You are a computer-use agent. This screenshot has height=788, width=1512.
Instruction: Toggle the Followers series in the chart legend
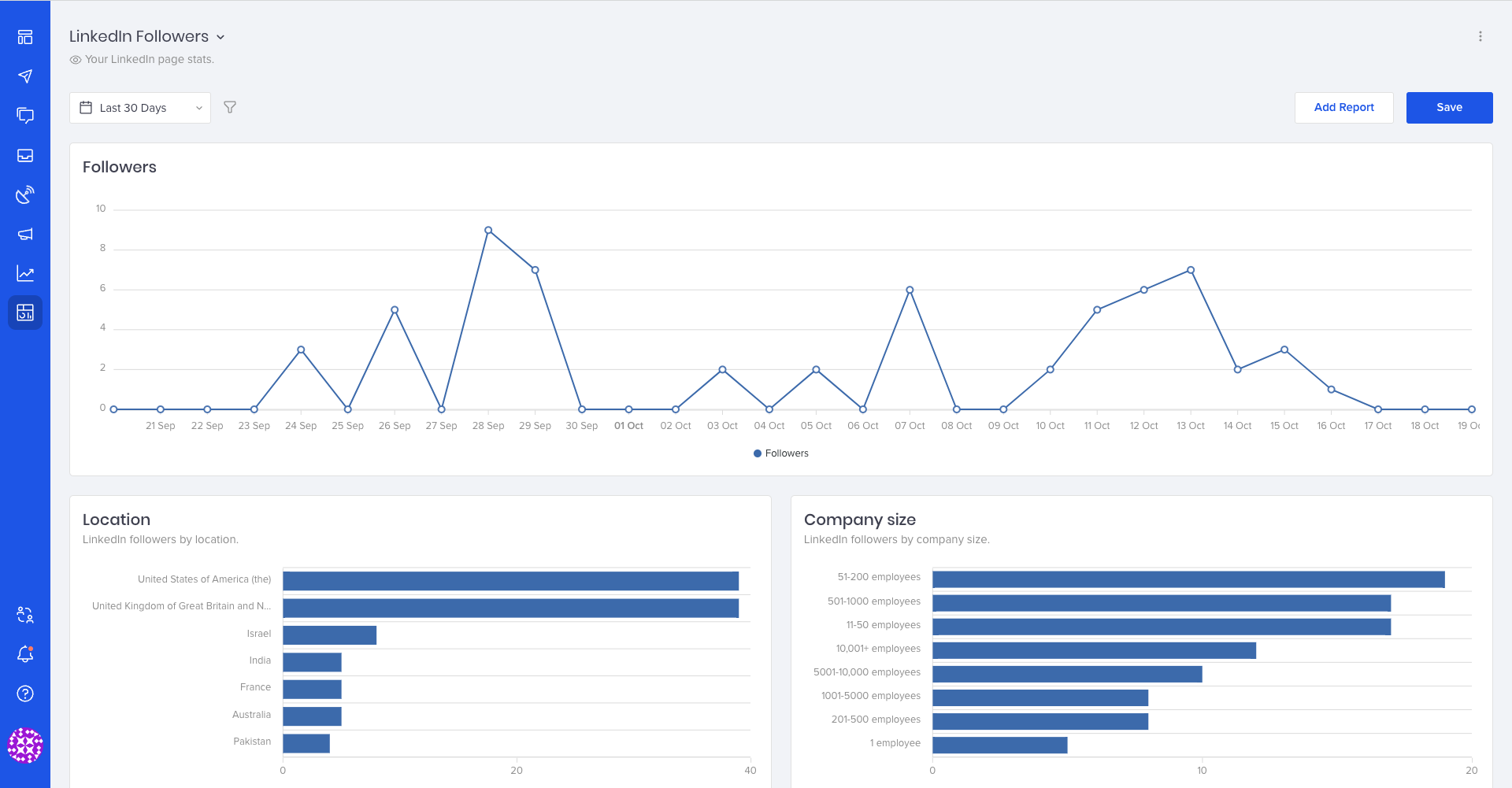pyautogui.click(x=780, y=453)
